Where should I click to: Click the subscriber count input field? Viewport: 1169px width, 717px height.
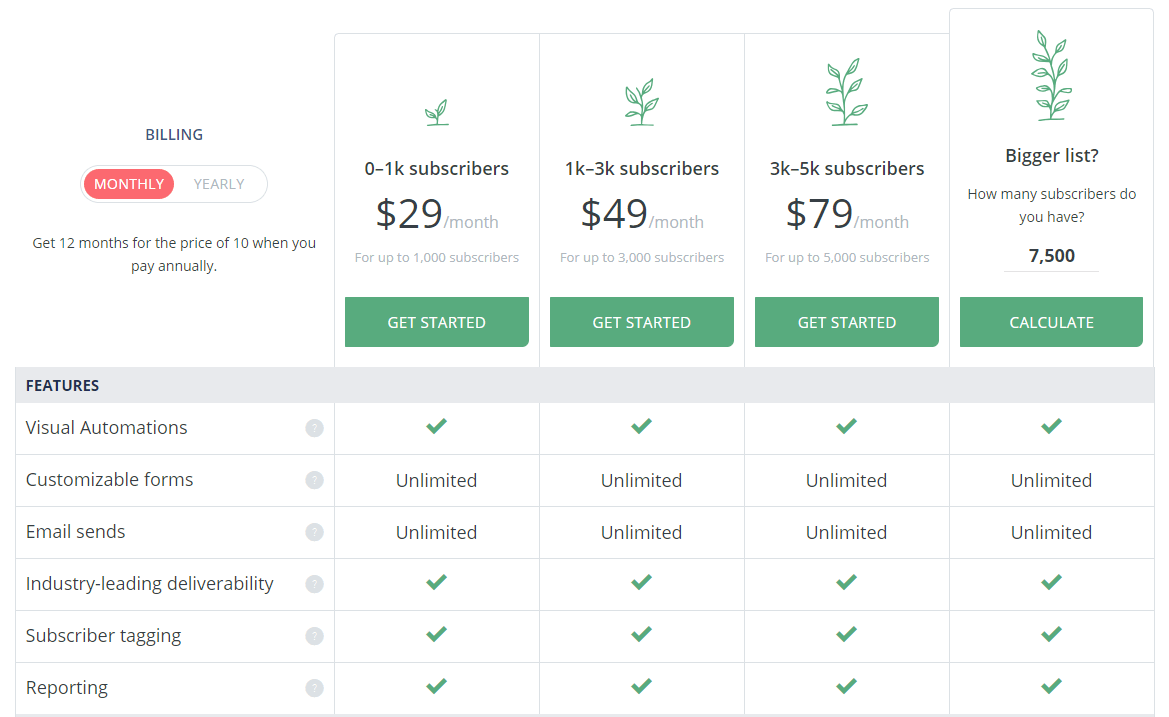[x=1051, y=256]
